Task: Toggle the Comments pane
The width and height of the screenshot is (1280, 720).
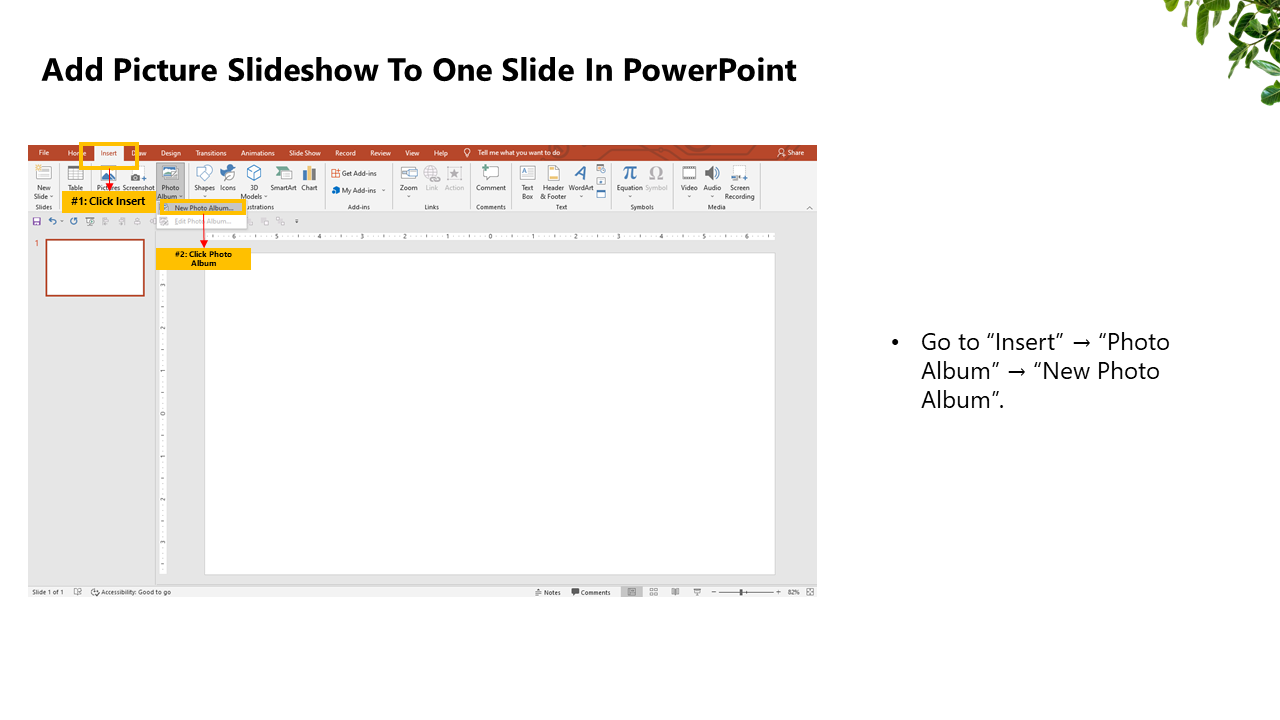Action: 591,592
